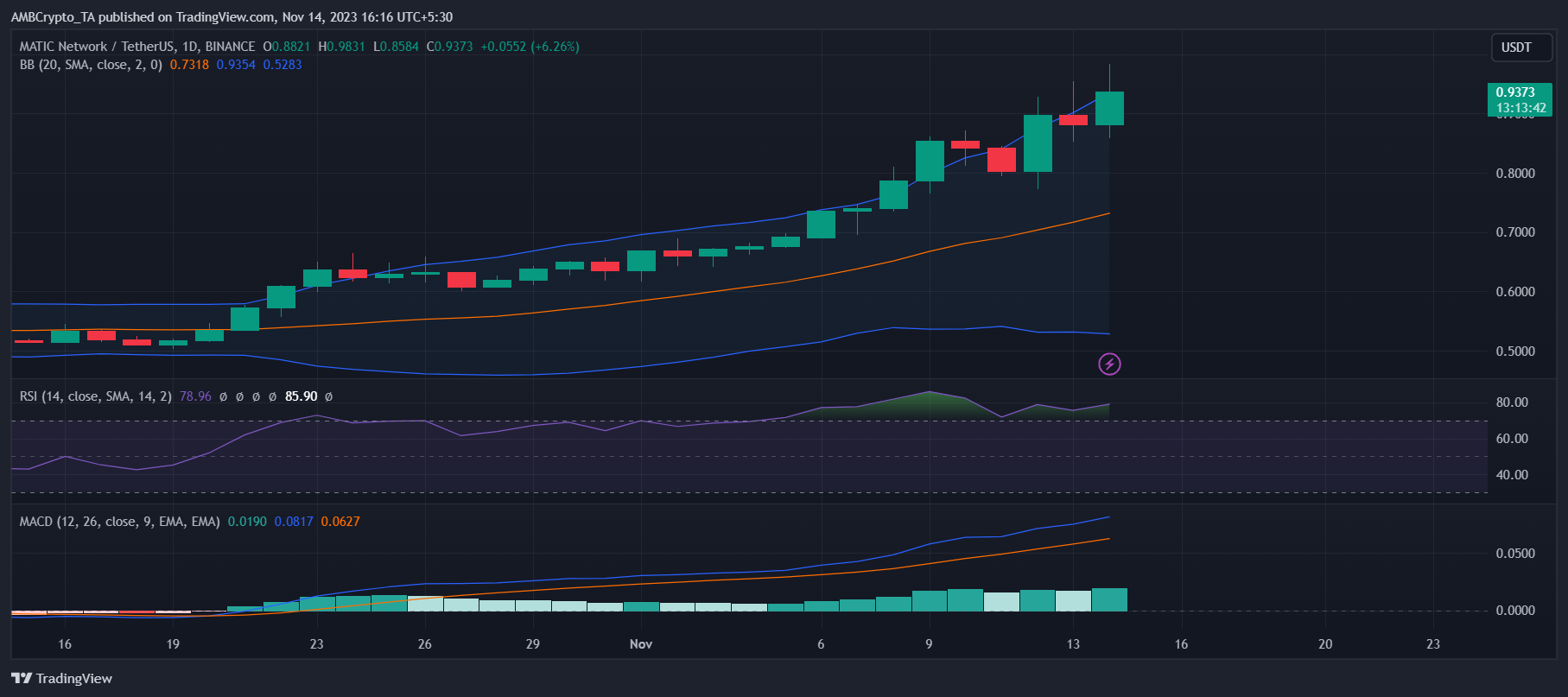Viewport: 1568px width, 697px height.
Task: Click the BB lower value 0.5283
Action: tap(282, 65)
